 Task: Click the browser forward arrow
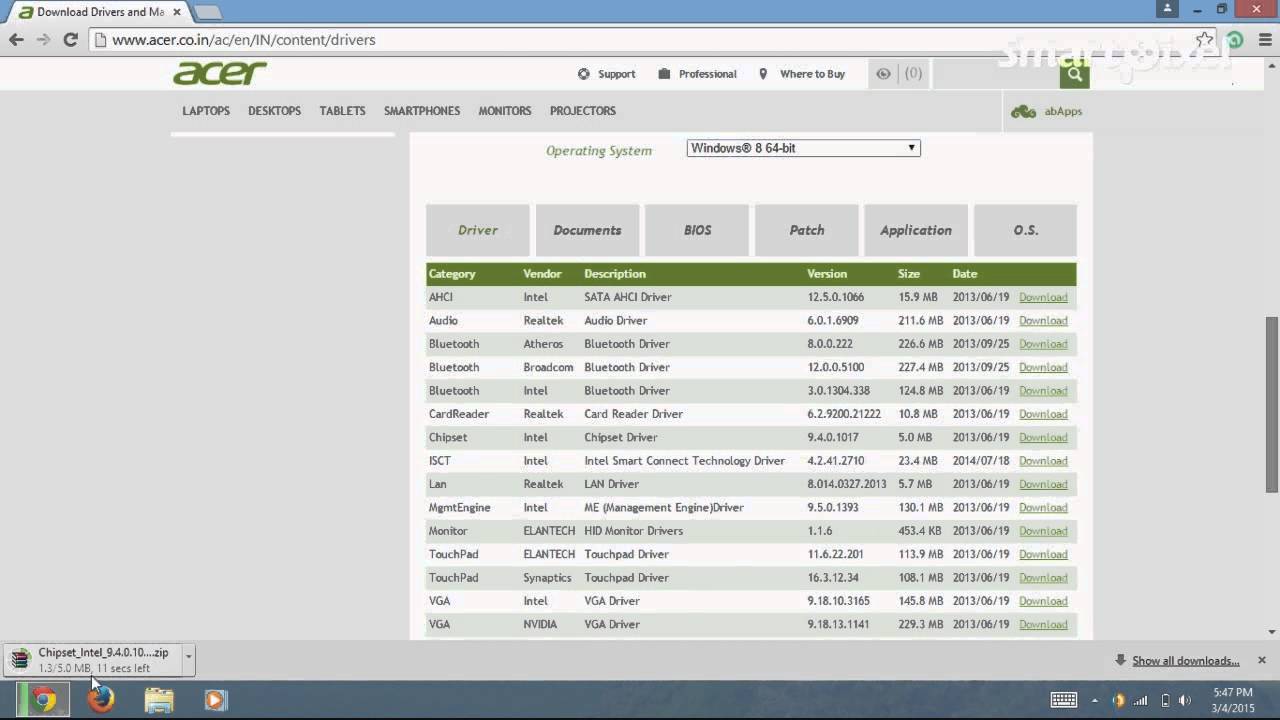[x=43, y=40]
